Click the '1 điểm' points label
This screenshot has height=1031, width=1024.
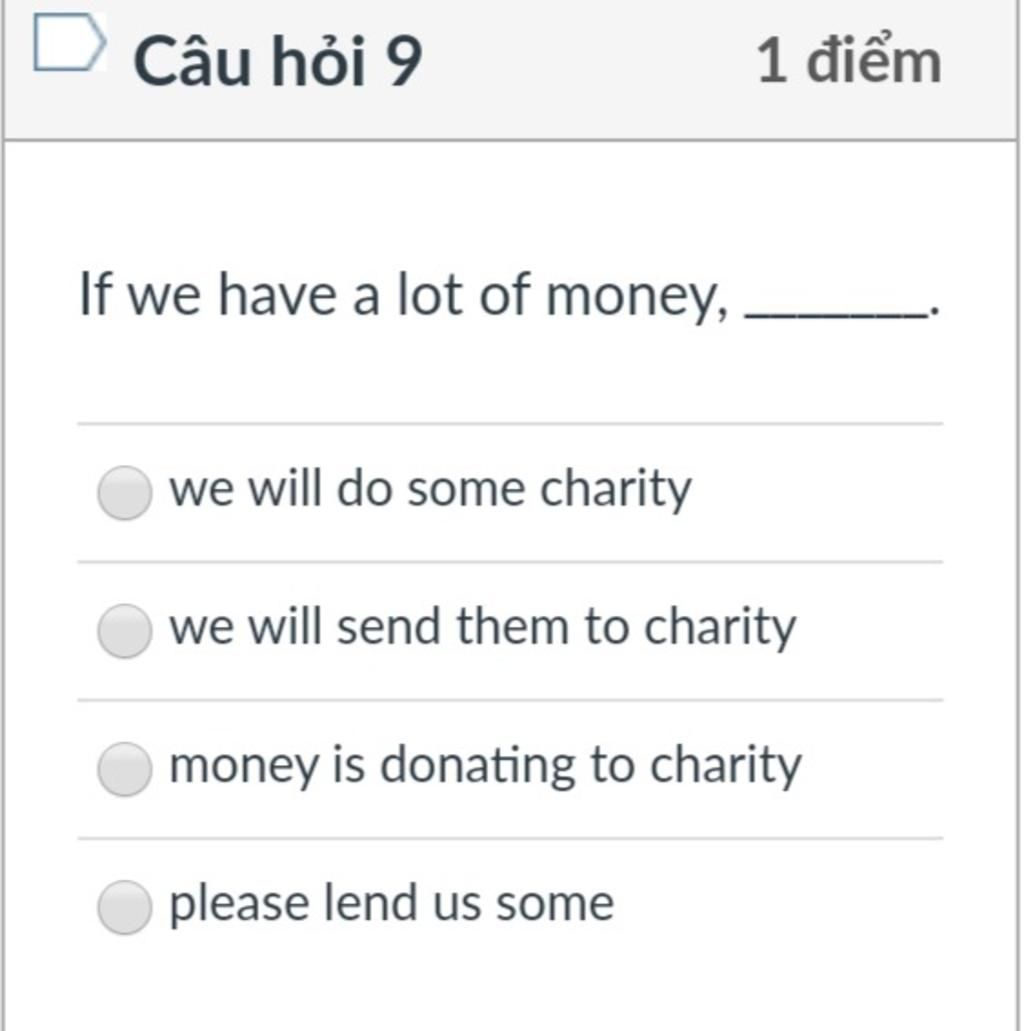pos(848,60)
